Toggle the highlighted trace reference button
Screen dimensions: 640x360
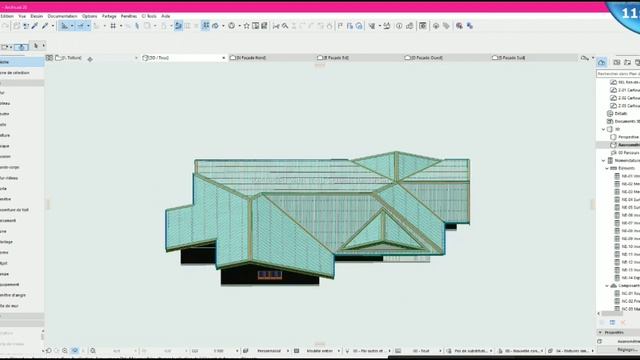178,26
